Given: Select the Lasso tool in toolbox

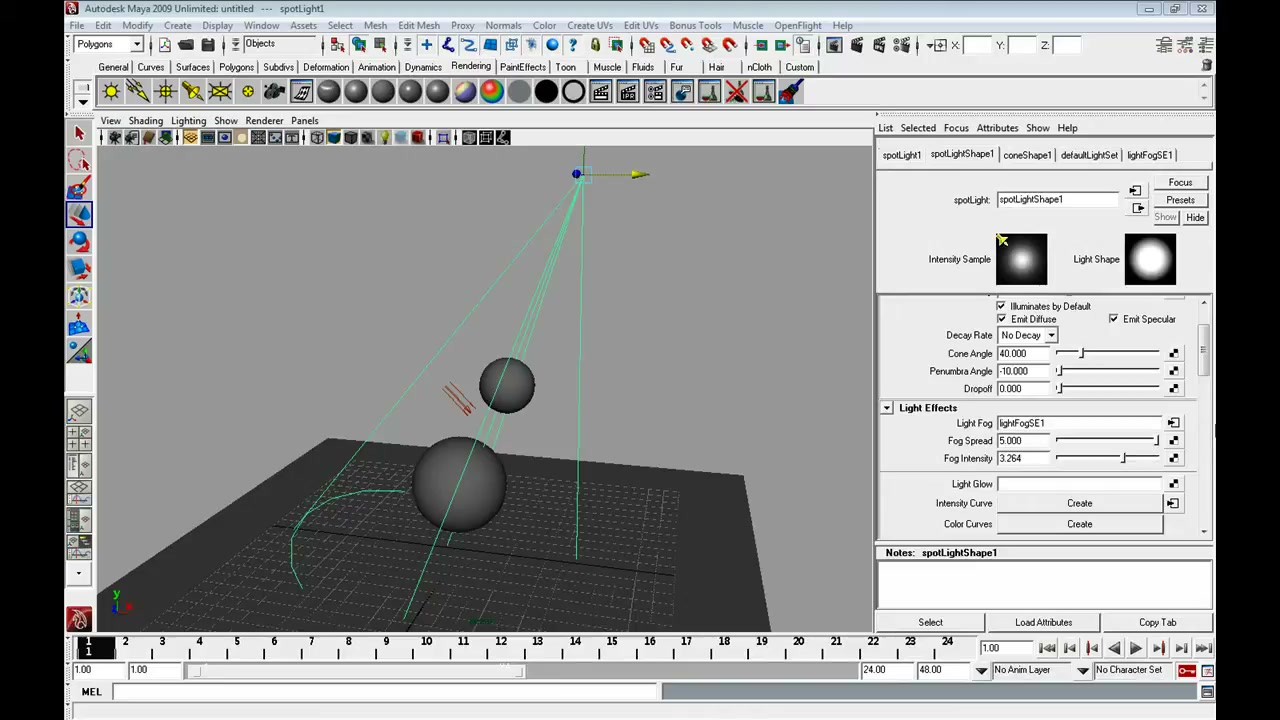Looking at the screenshot, I should click(79, 161).
